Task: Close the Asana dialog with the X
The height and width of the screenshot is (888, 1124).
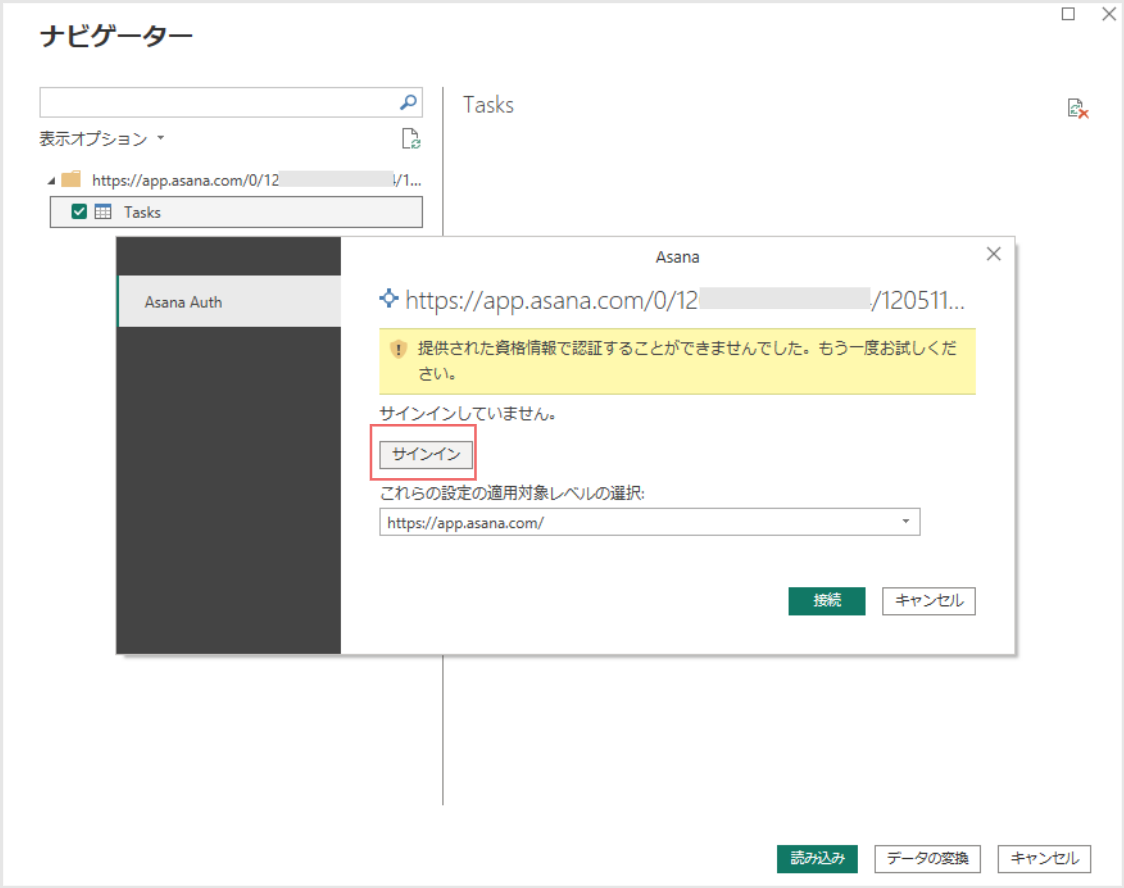Action: (x=994, y=254)
